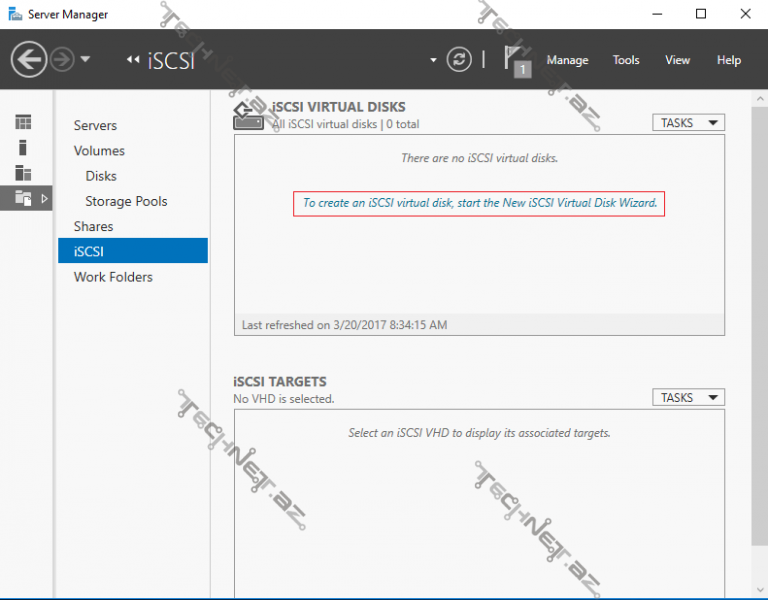
Task: Select File and Storage Services icon
Action: (x=23, y=198)
